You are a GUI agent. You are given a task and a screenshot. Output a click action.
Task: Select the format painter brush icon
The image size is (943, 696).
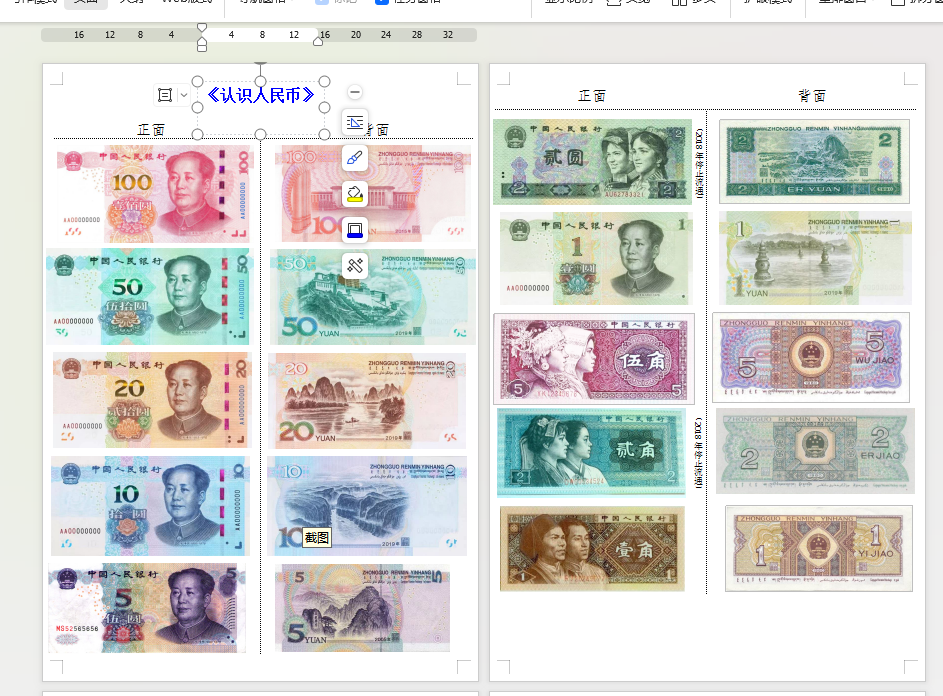(355, 158)
